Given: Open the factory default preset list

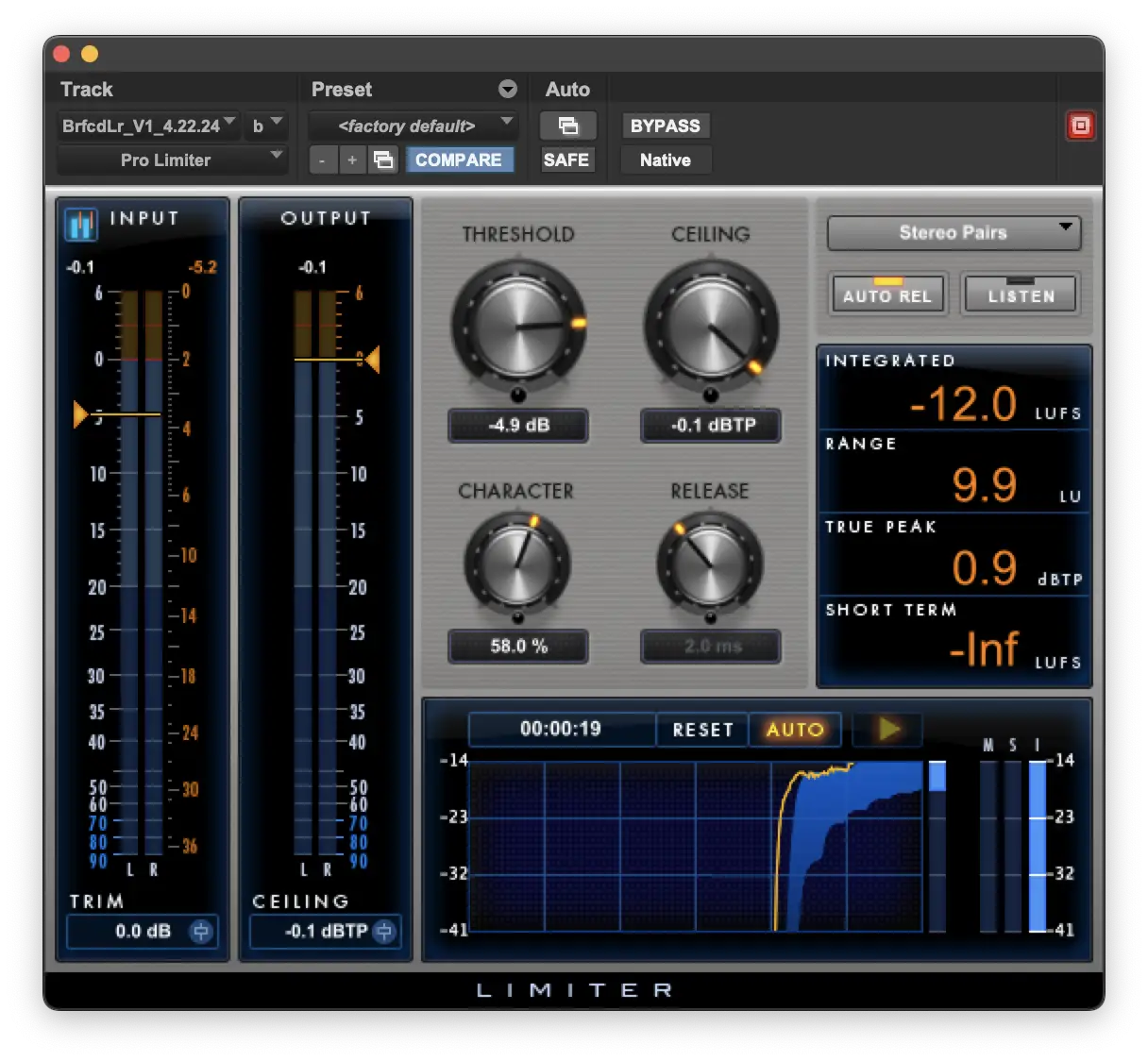Looking at the screenshot, I should 414,126.
